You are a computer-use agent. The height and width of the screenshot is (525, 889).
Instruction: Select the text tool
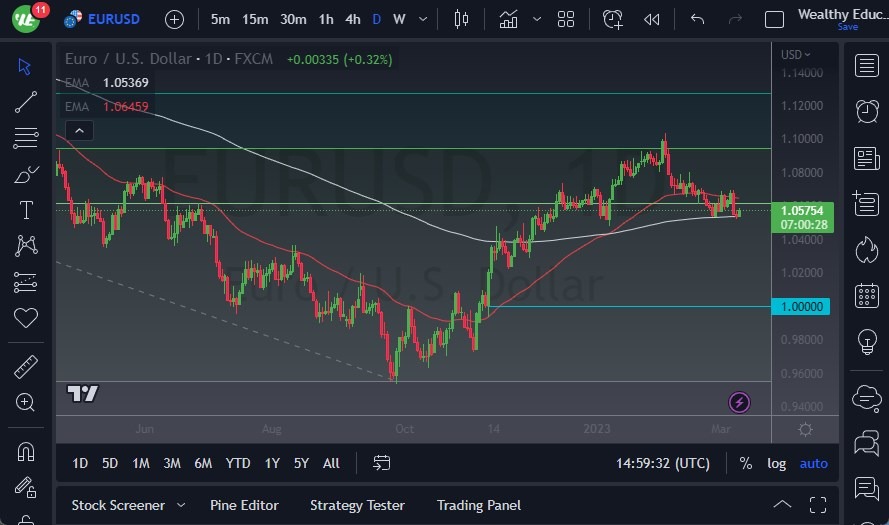26,210
